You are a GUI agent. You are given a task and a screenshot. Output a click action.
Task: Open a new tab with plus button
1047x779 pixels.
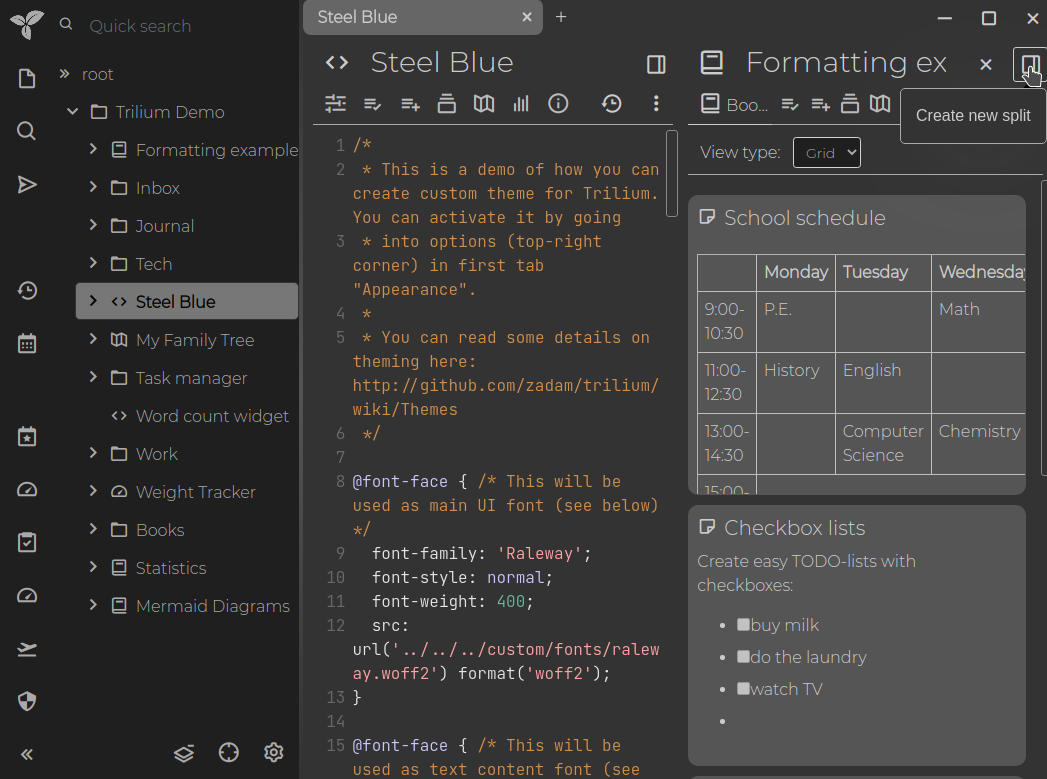click(x=561, y=17)
